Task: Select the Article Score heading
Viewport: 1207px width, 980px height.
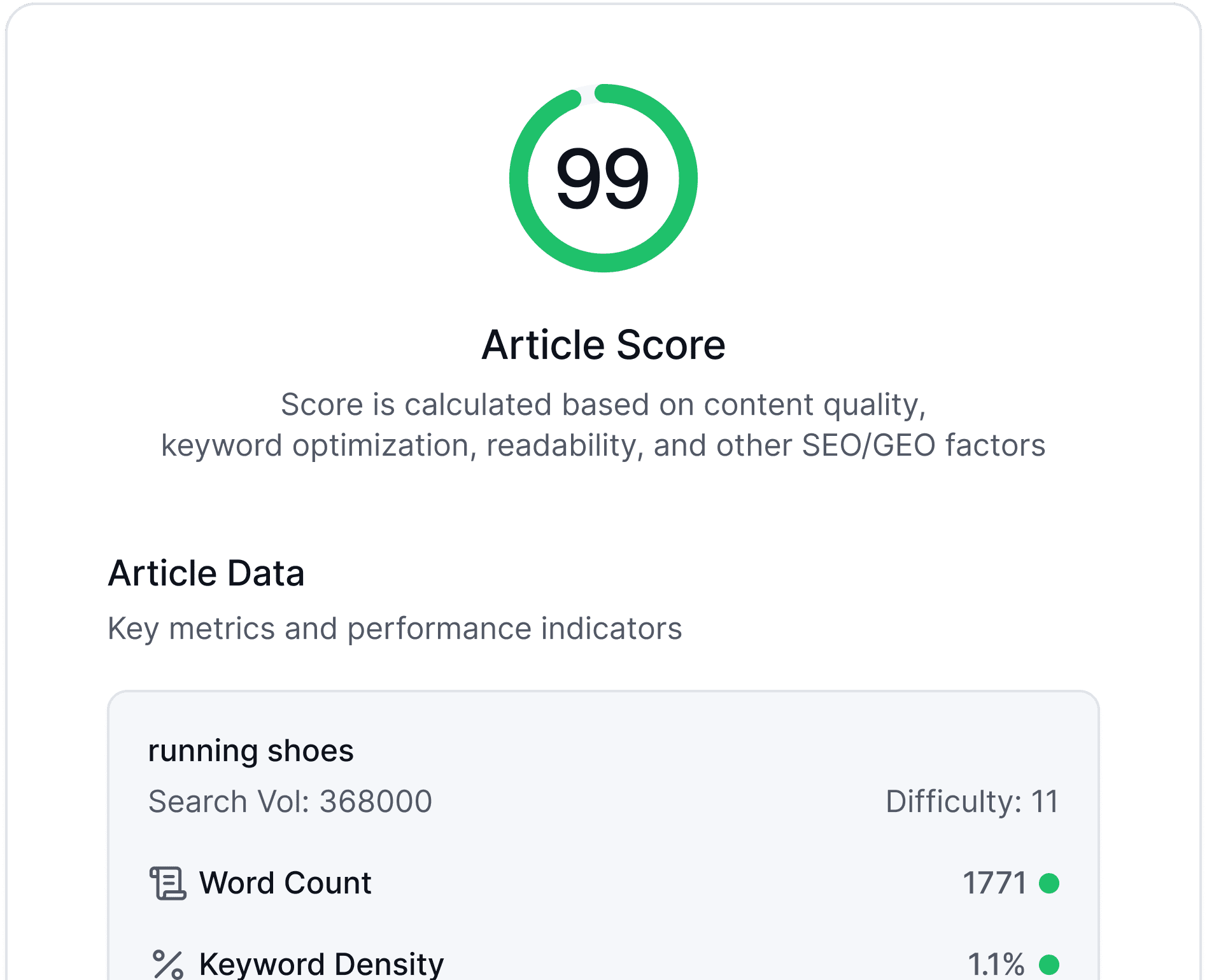Action: coord(603,345)
